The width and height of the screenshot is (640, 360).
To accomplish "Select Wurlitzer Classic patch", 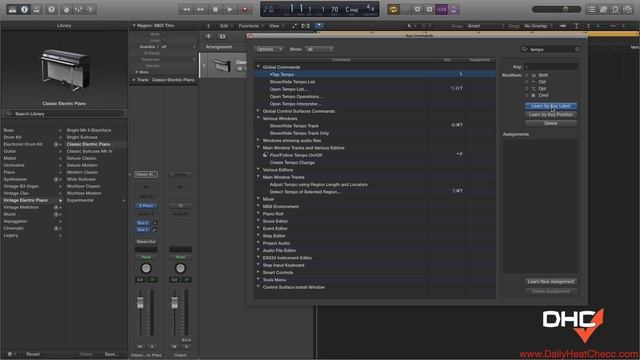I will point(83,186).
